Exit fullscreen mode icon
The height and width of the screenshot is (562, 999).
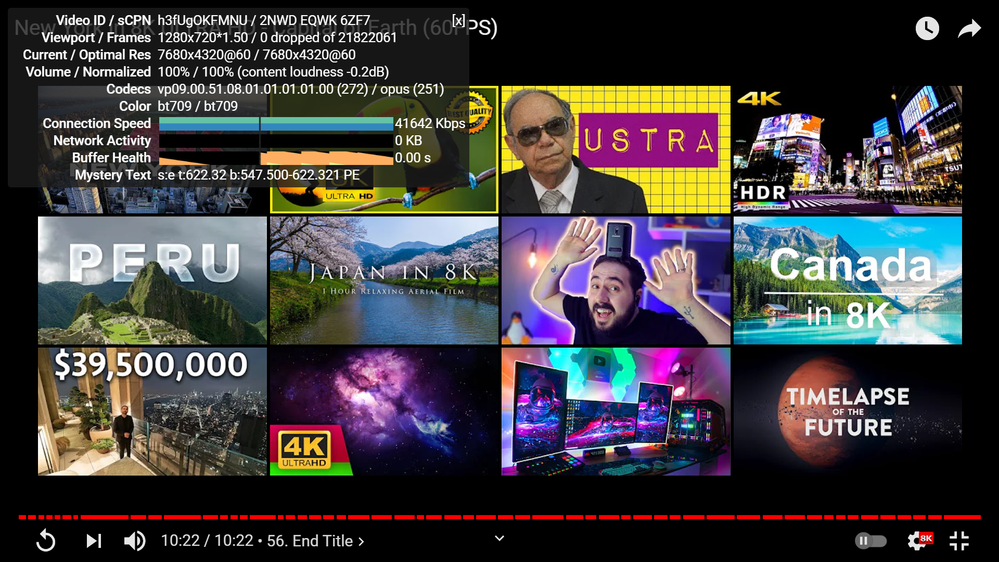pyautogui.click(x=959, y=541)
